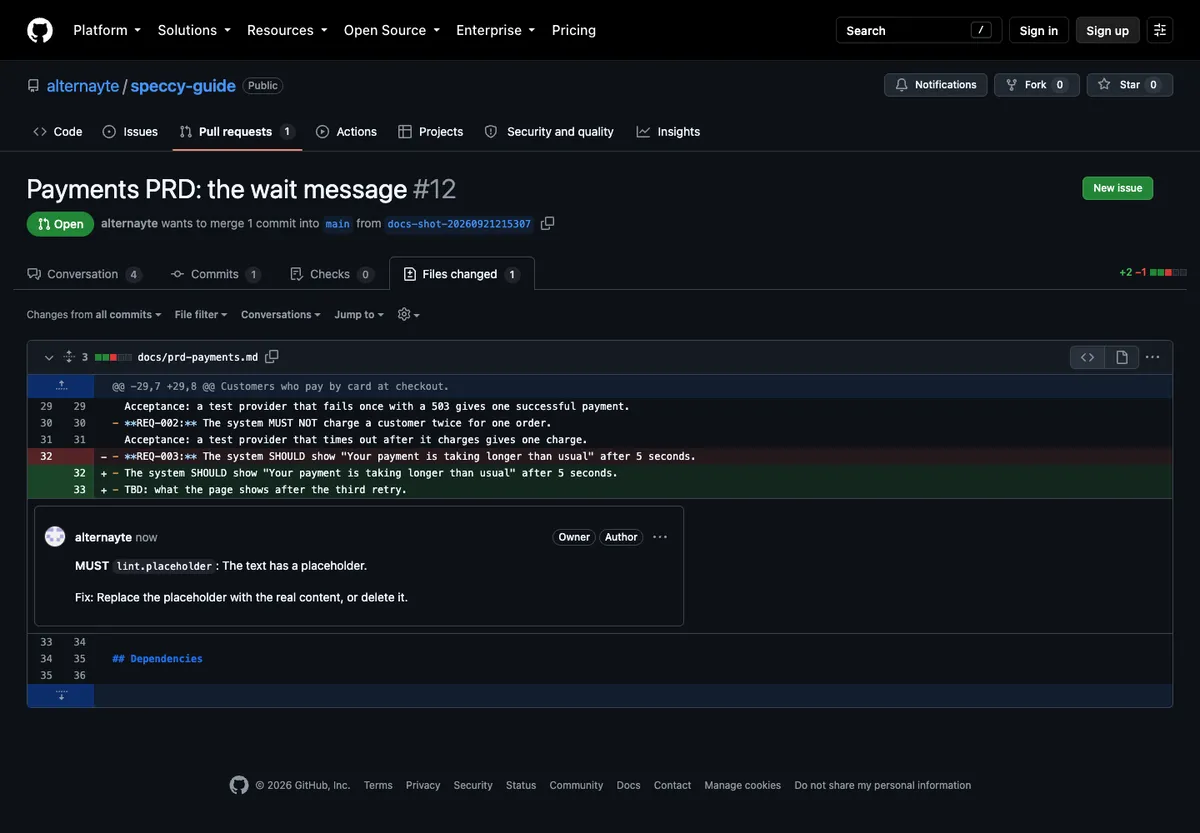Open the appearance settings icon beside Sign up

click(x=1160, y=30)
